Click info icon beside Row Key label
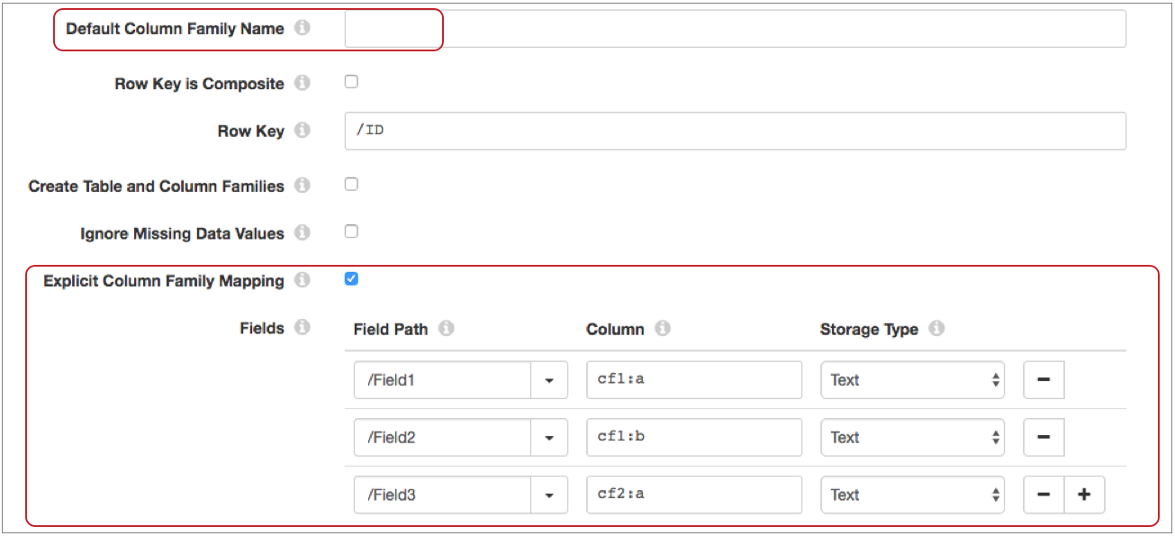The width and height of the screenshot is (1175, 536). (302, 130)
